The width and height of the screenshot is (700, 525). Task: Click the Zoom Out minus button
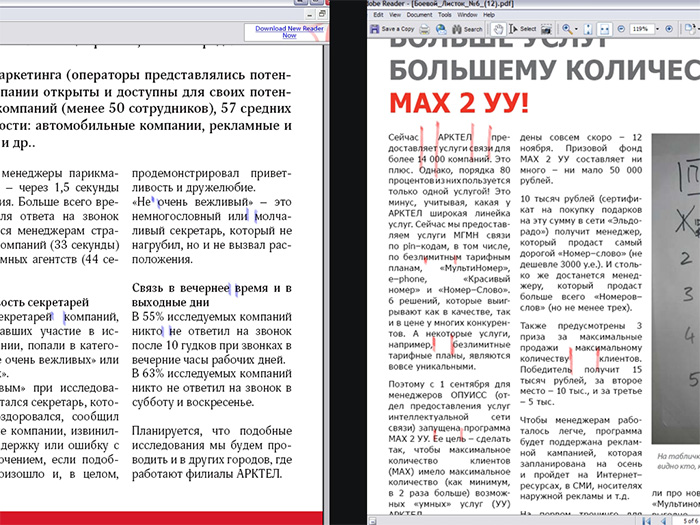[621, 29]
